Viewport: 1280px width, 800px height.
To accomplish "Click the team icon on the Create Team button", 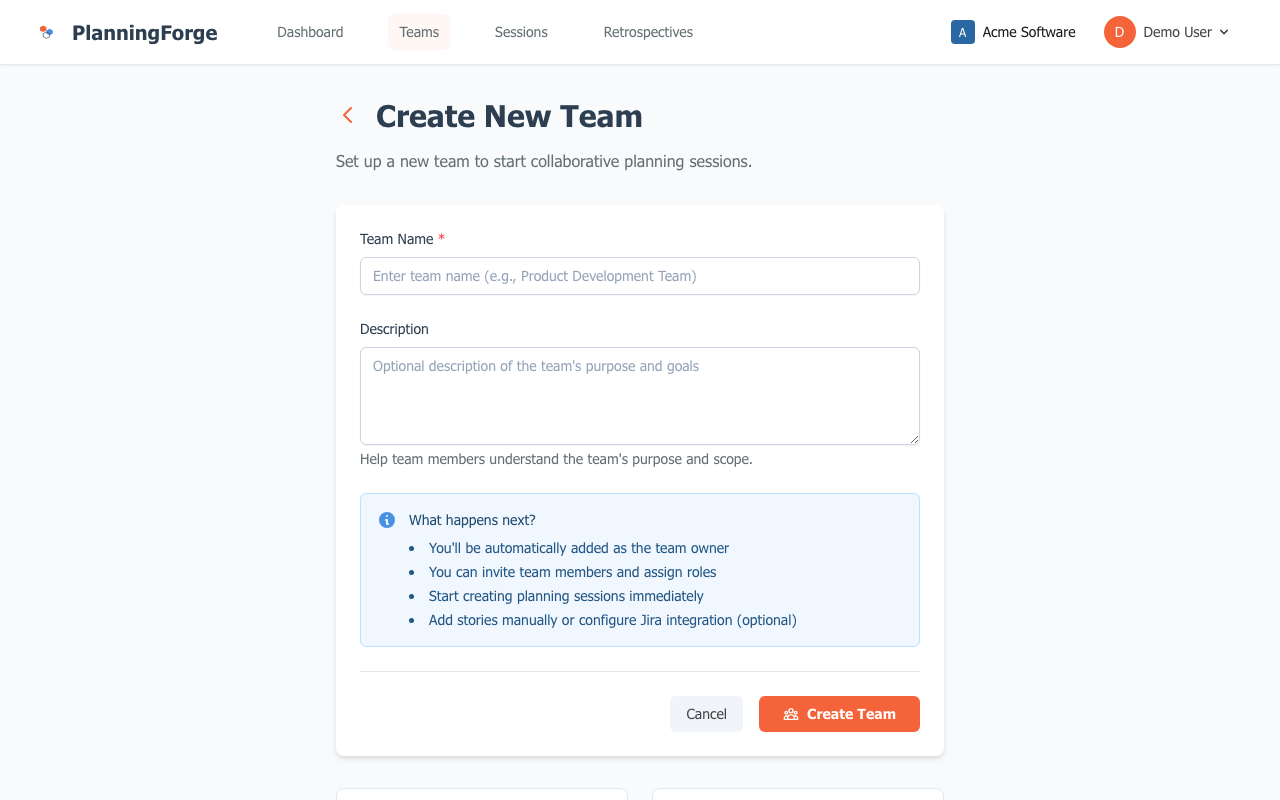I will click(x=791, y=713).
